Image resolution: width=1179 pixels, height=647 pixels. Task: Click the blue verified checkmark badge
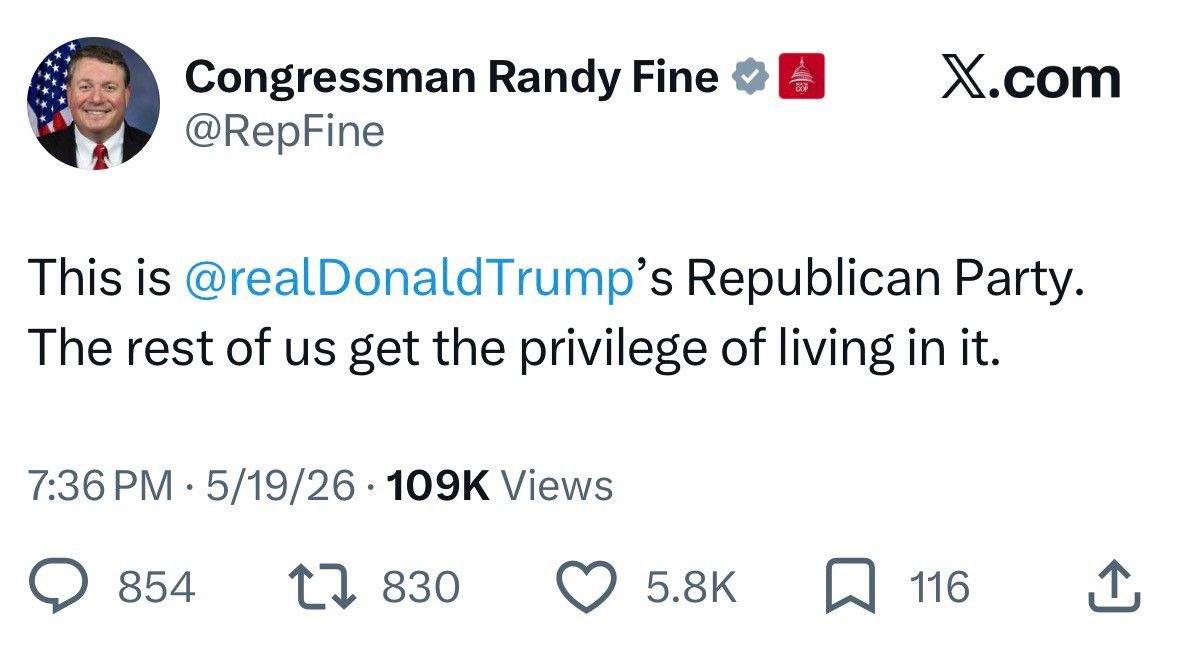(x=750, y=77)
